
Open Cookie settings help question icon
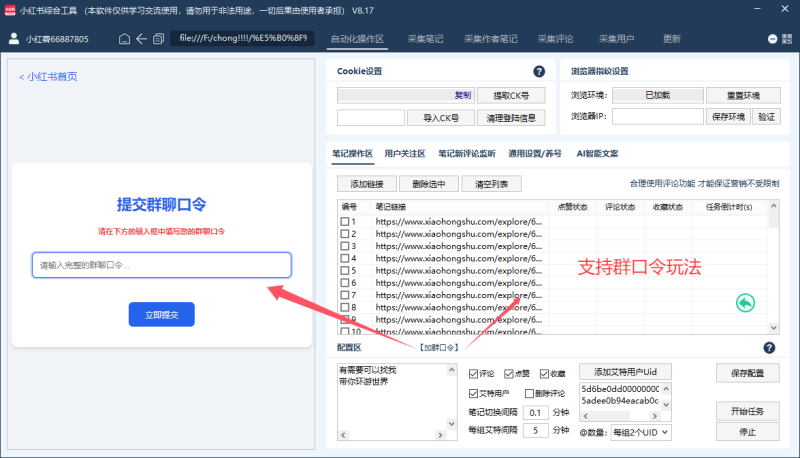click(539, 71)
